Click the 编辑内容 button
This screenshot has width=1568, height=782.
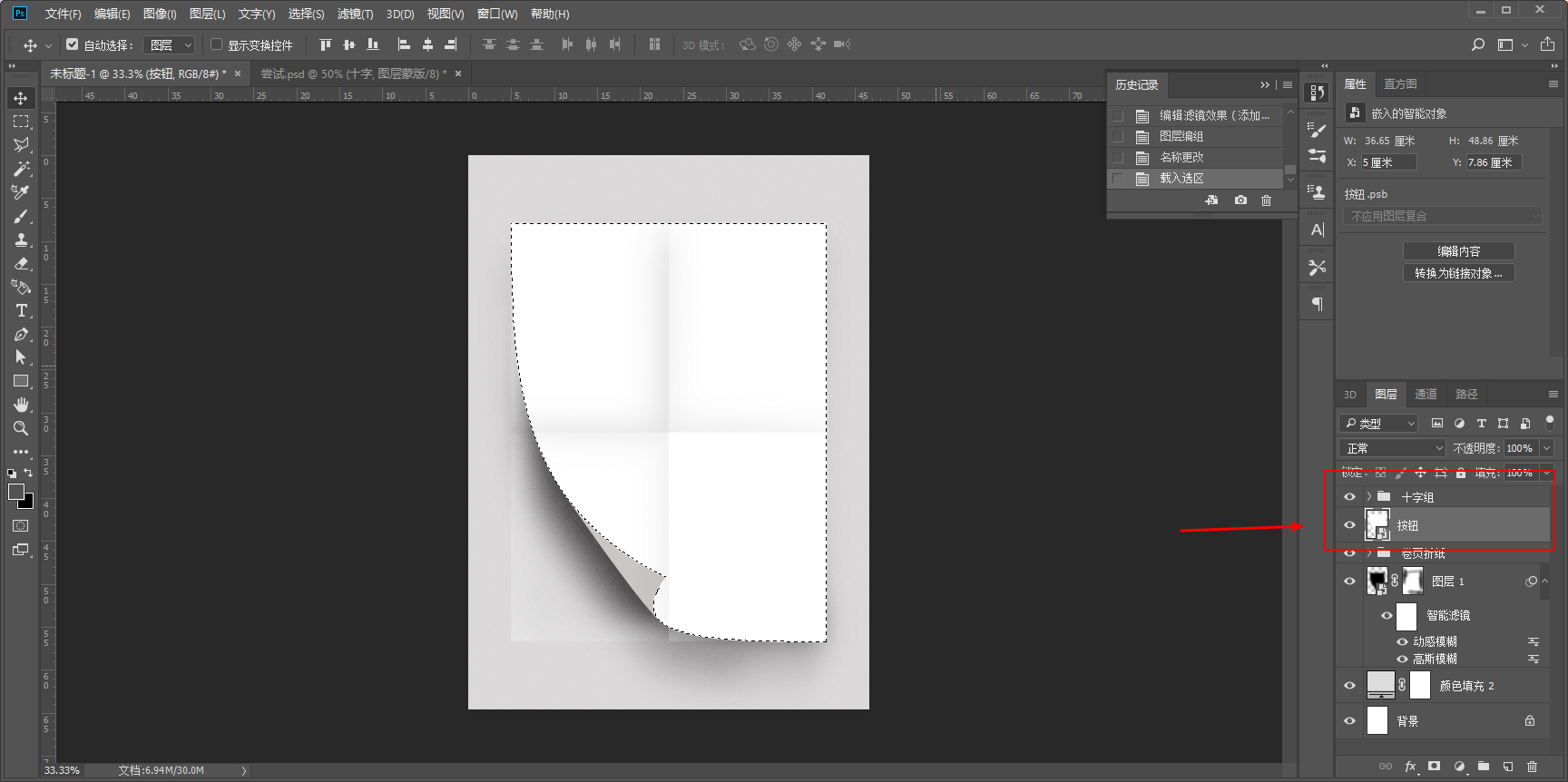[1458, 251]
